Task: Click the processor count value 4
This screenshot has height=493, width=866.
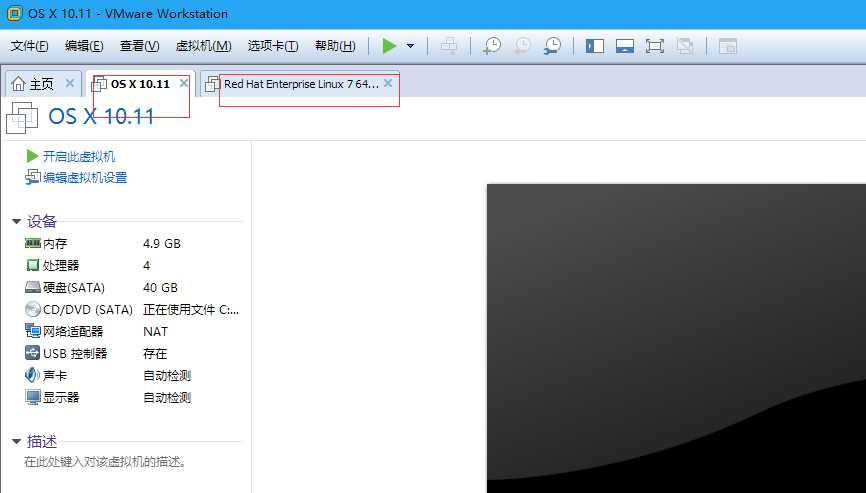Action: point(146,266)
